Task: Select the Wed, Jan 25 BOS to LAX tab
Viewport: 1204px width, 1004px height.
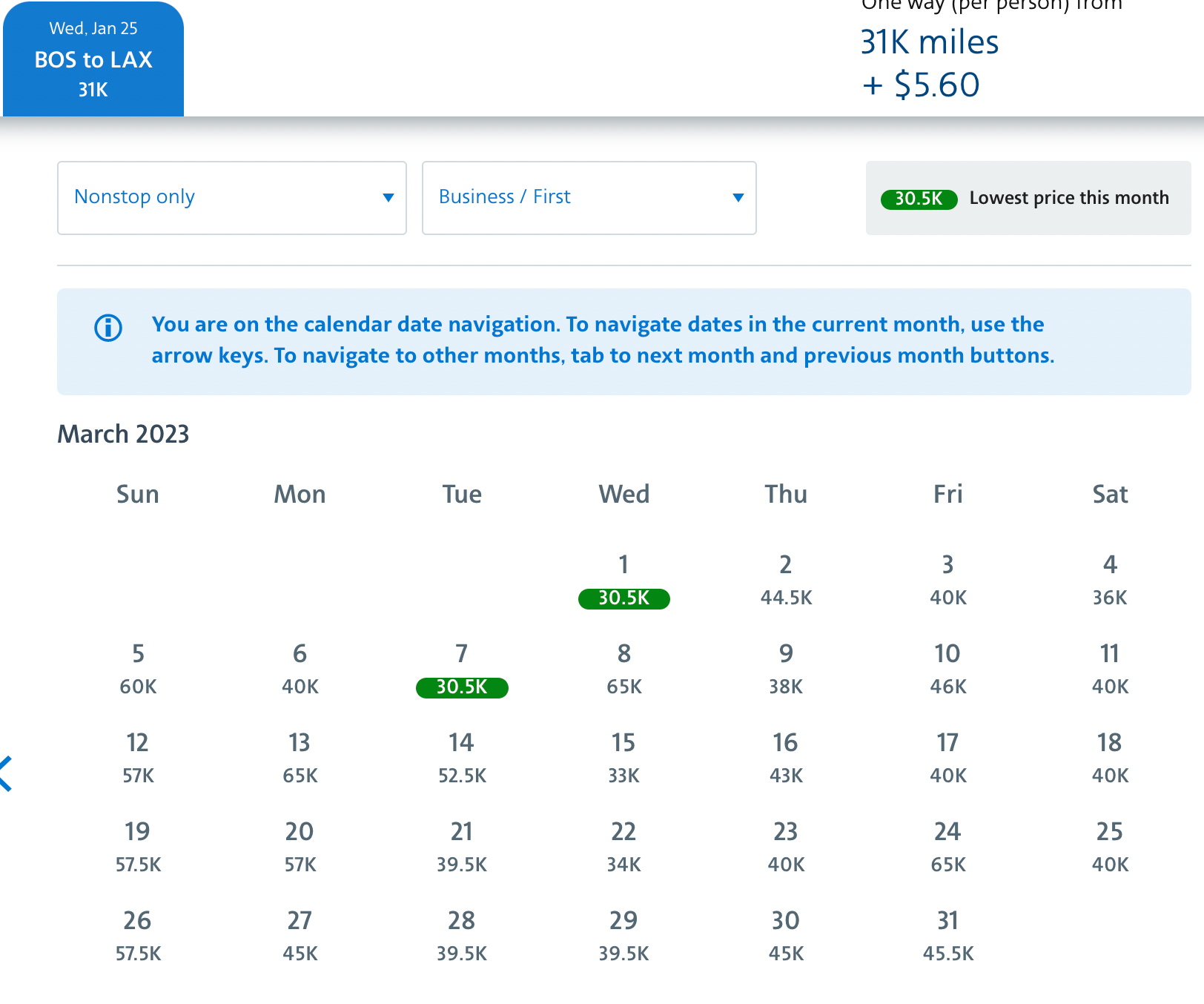Action: pyautogui.click(x=93, y=59)
